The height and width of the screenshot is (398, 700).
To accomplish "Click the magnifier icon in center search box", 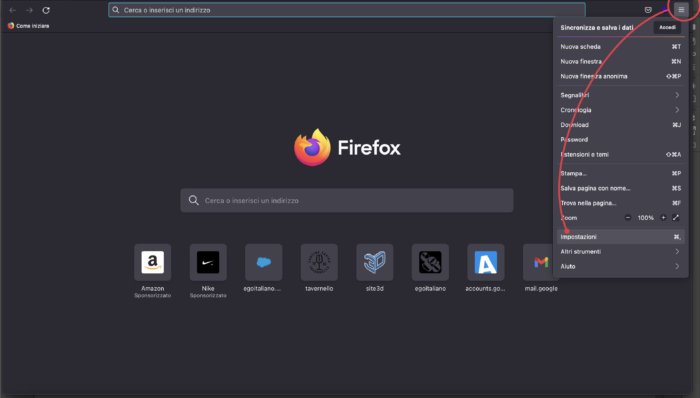I will point(193,200).
